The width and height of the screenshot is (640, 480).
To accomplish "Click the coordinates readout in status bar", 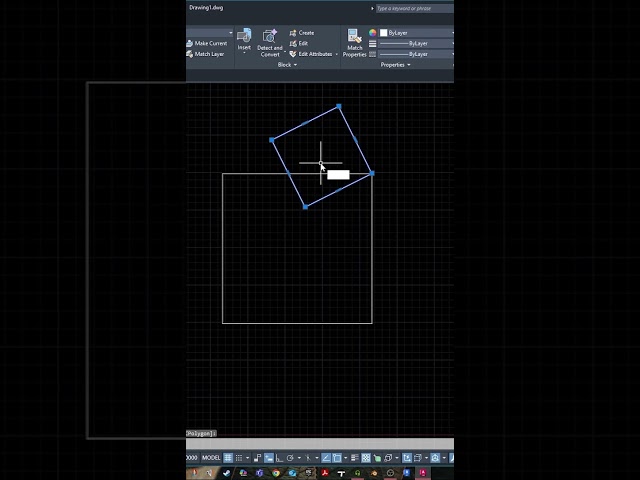I will point(192,458).
